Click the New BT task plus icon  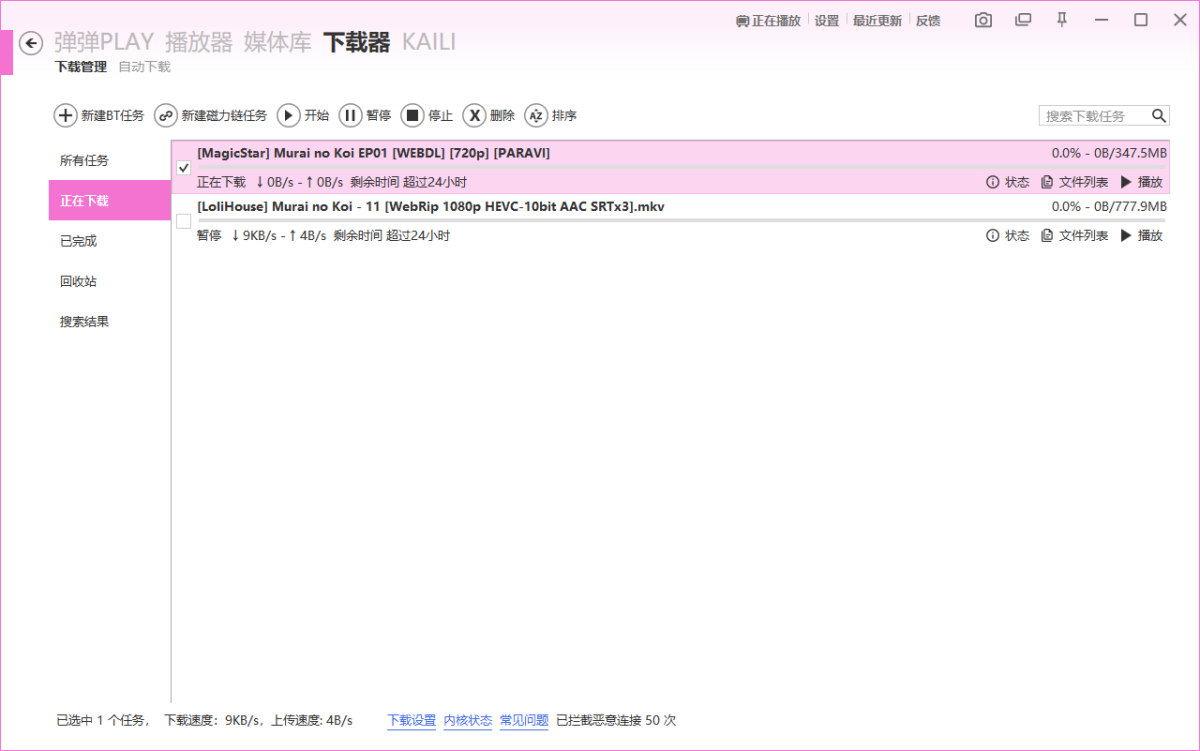(65, 116)
